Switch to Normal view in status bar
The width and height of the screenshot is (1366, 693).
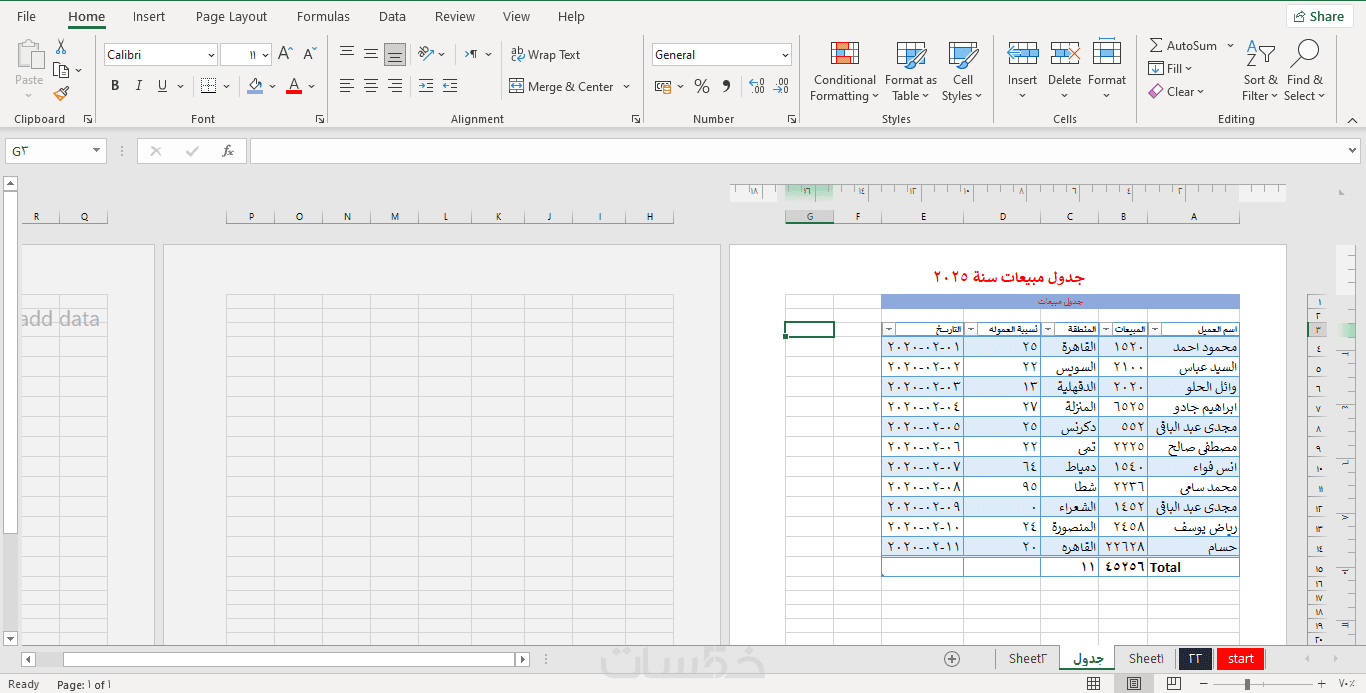tap(1093, 684)
